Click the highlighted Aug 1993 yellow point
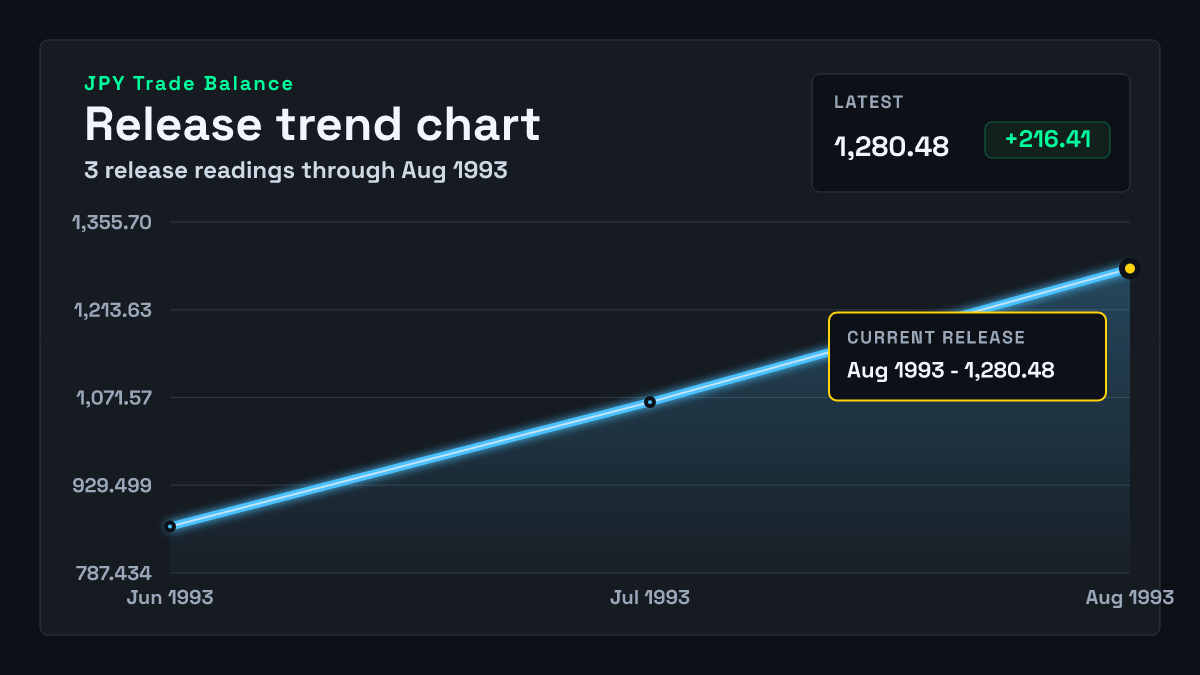Viewport: 1200px width, 675px height. click(x=1130, y=268)
